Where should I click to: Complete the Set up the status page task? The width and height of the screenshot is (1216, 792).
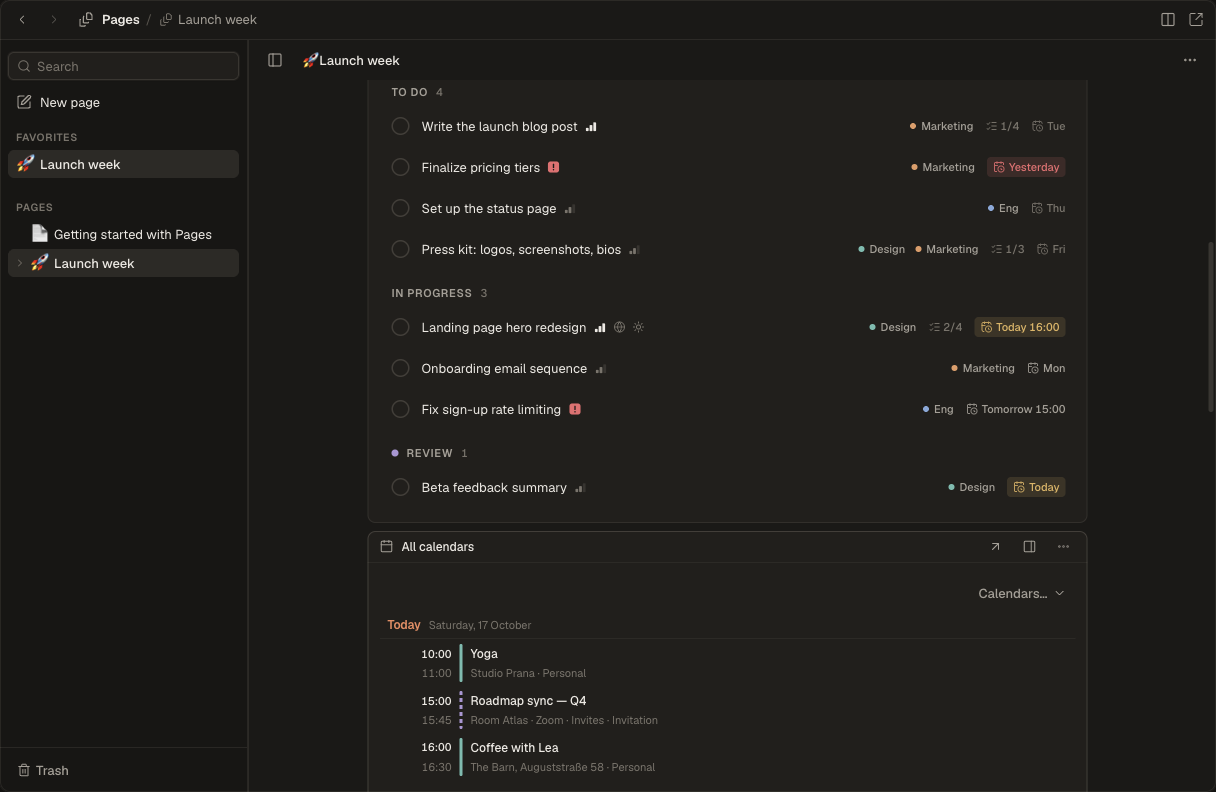(400, 208)
